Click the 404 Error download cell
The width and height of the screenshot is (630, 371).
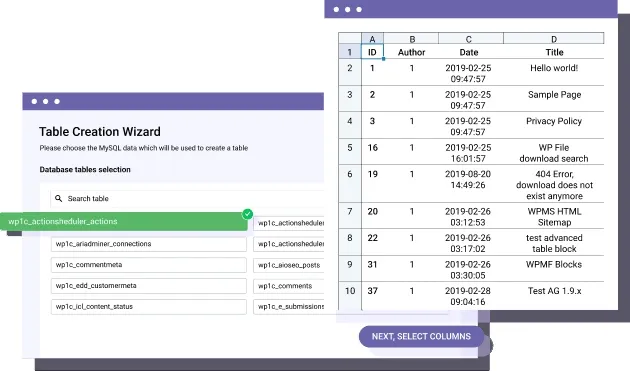[554, 184]
